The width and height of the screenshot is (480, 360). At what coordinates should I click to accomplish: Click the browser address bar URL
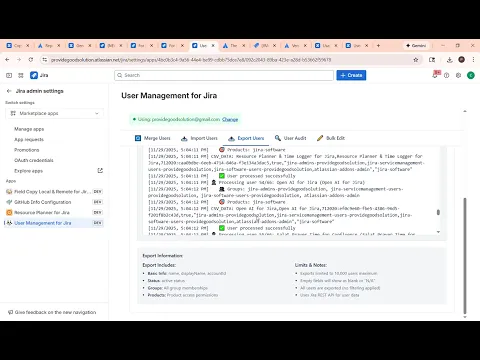click(191, 60)
